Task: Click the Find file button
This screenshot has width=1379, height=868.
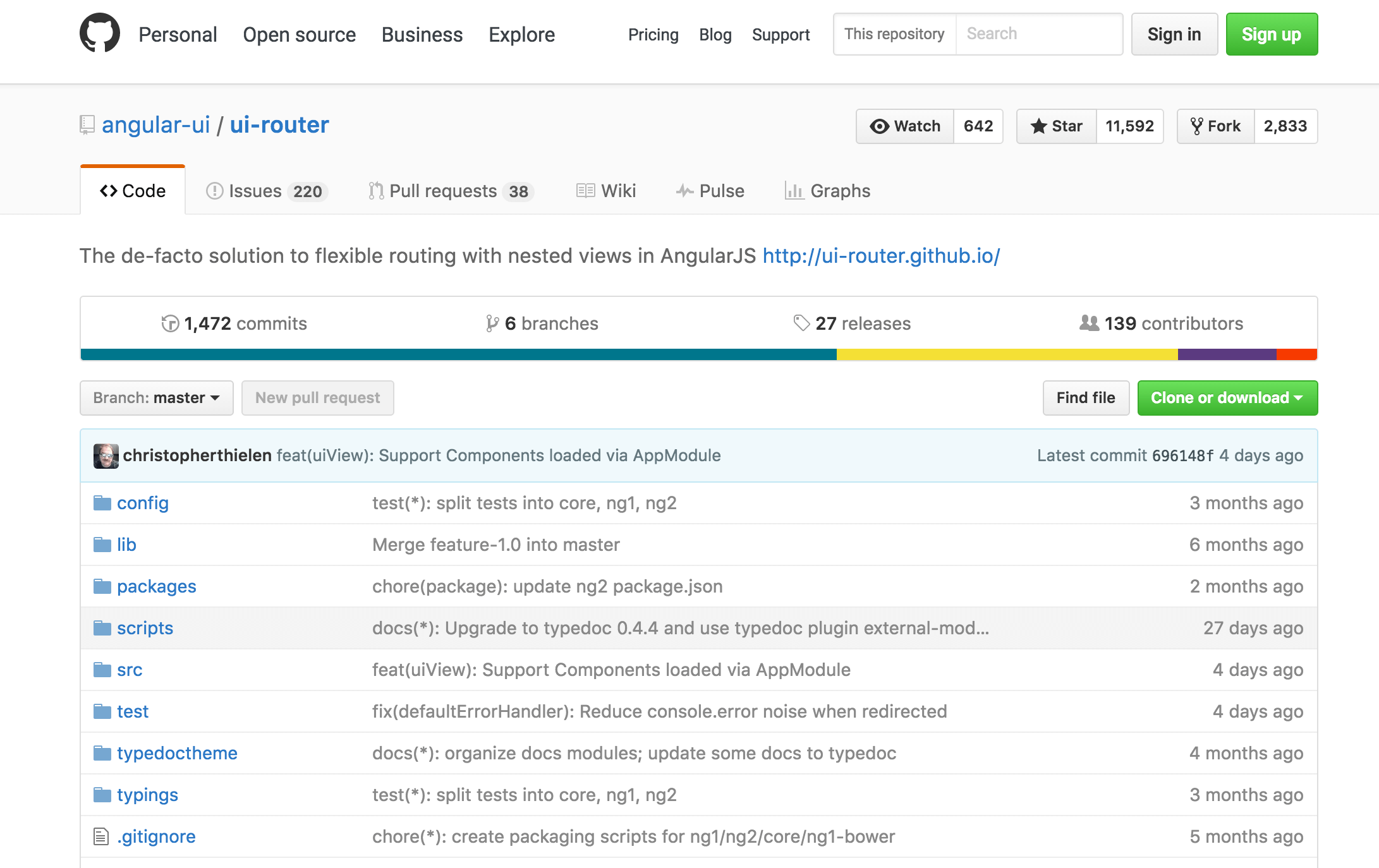Action: (x=1086, y=398)
